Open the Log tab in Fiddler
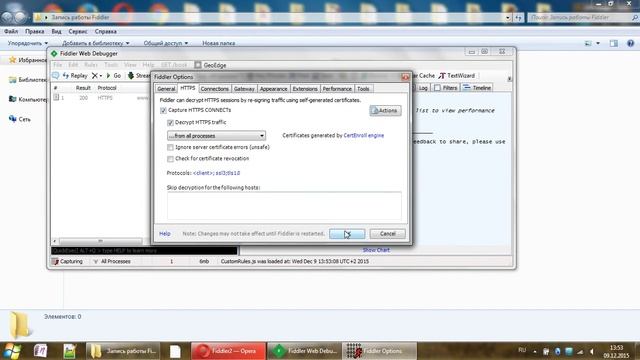 click(422, 88)
